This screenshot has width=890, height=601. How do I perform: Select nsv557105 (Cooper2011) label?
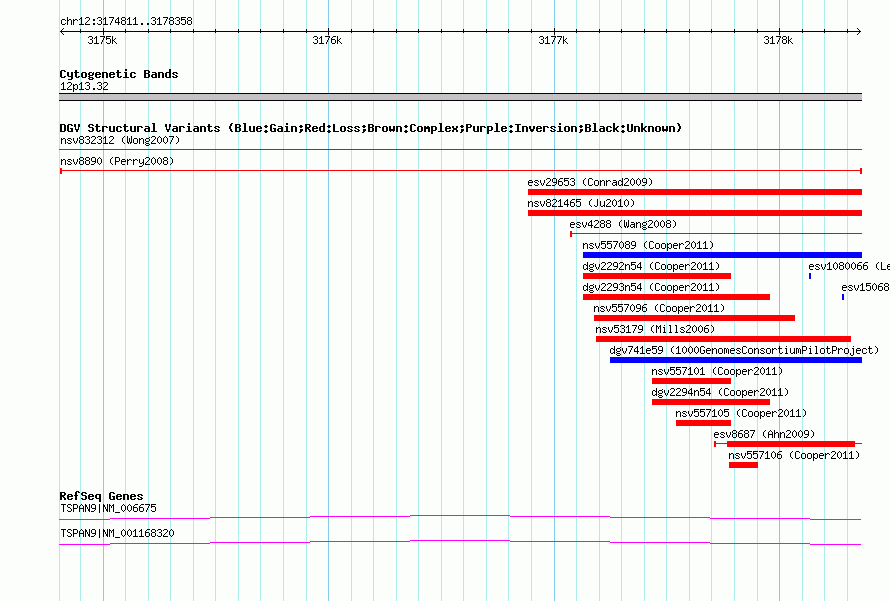[x=741, y=413]
